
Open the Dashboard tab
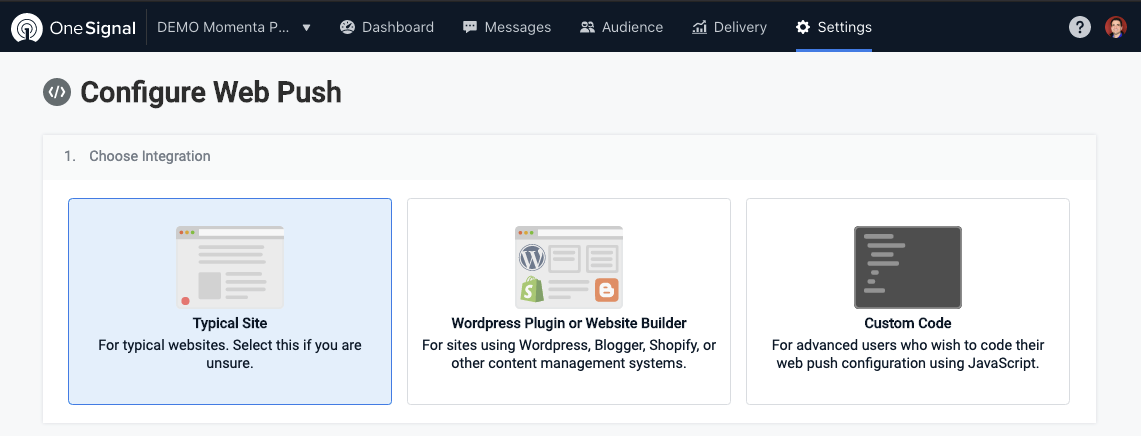tap(386, 28)
